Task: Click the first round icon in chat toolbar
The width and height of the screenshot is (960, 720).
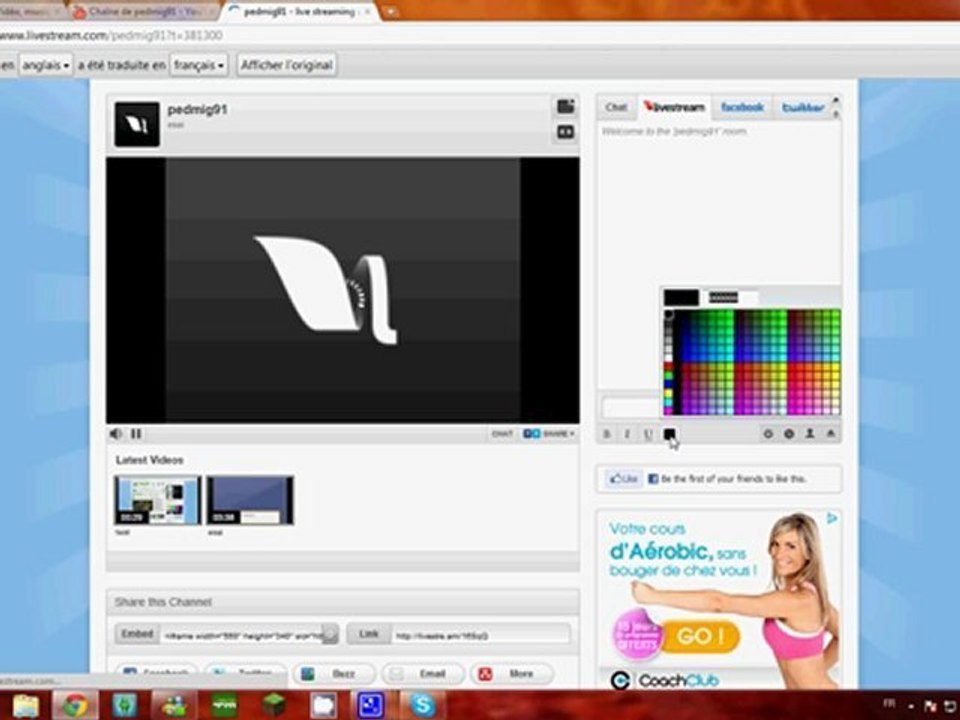Action: (x=768, y=433)
